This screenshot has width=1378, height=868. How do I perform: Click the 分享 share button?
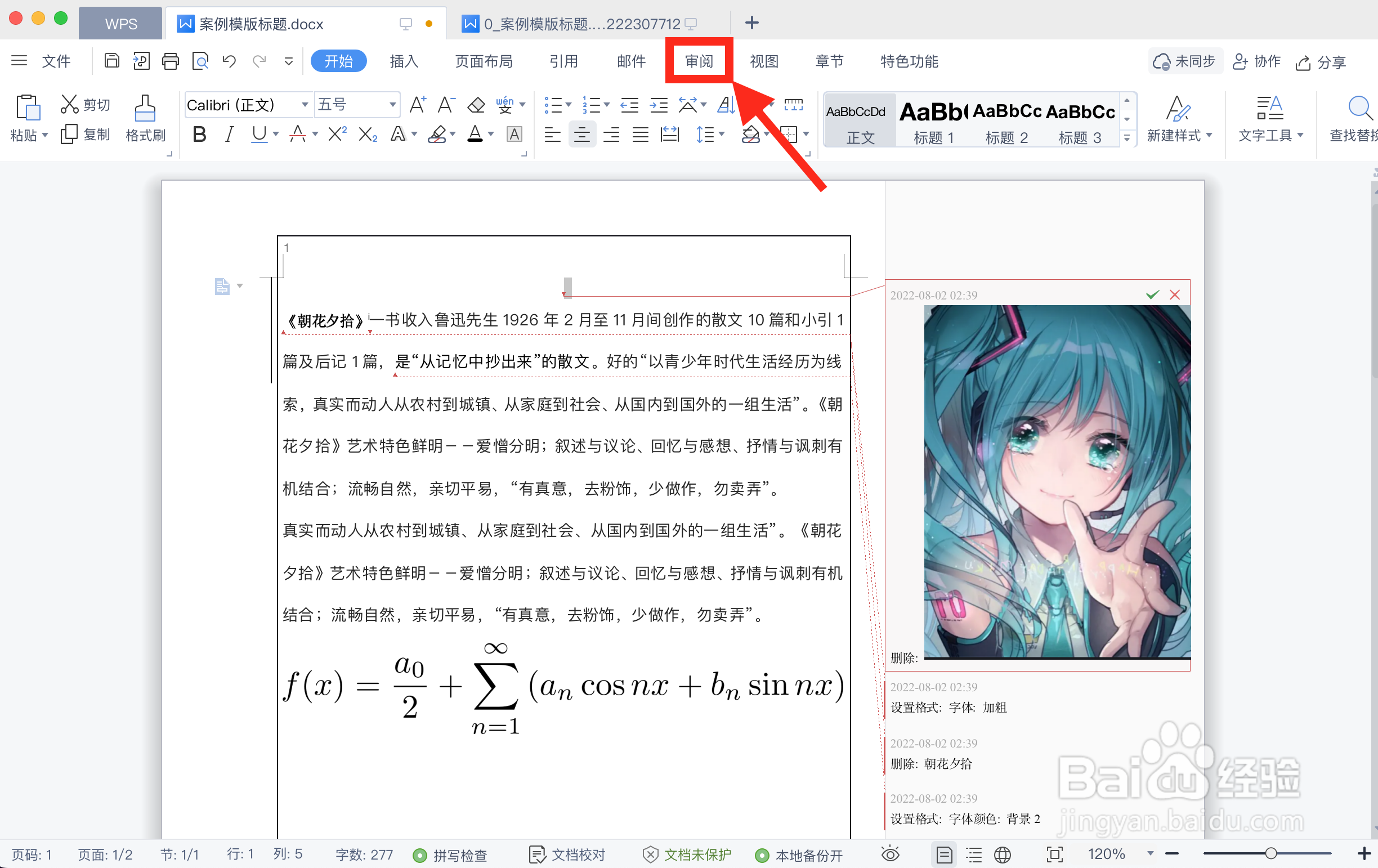pos(1321,62)
